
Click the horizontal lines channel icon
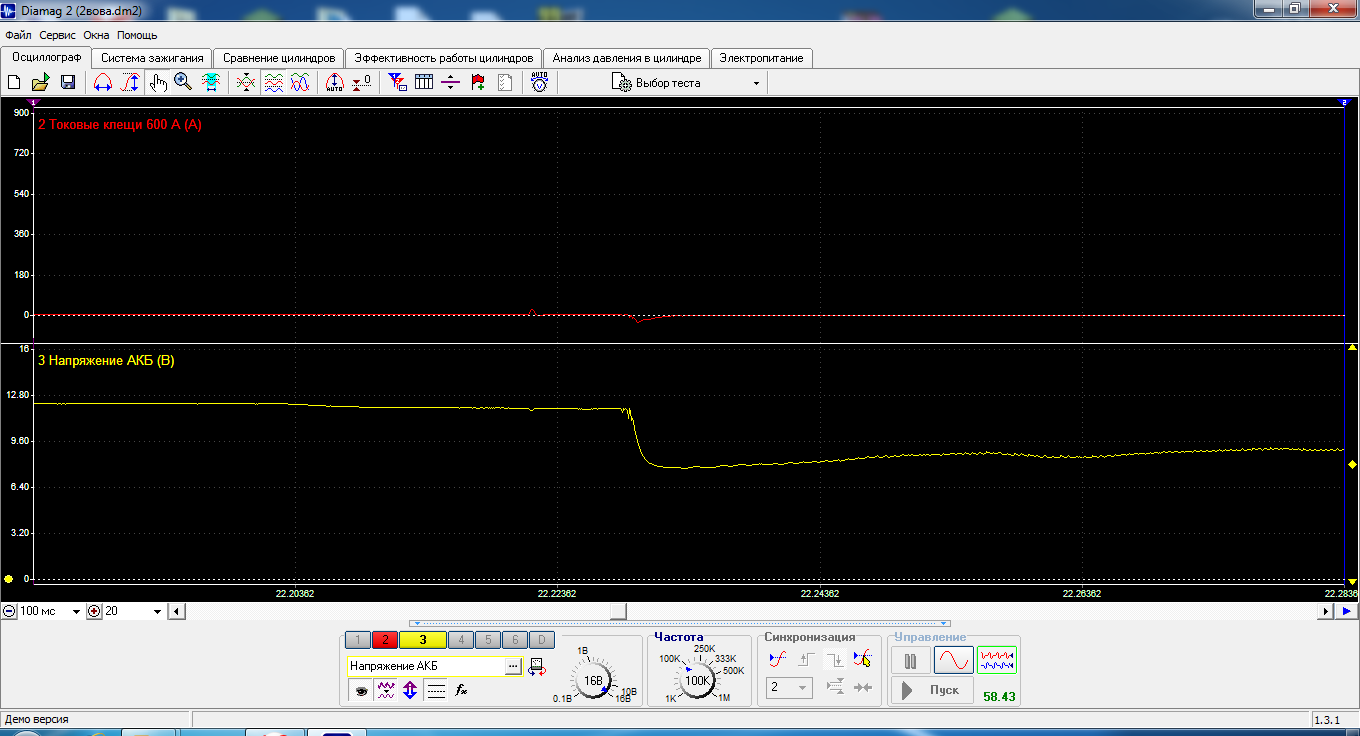point(436,690)
